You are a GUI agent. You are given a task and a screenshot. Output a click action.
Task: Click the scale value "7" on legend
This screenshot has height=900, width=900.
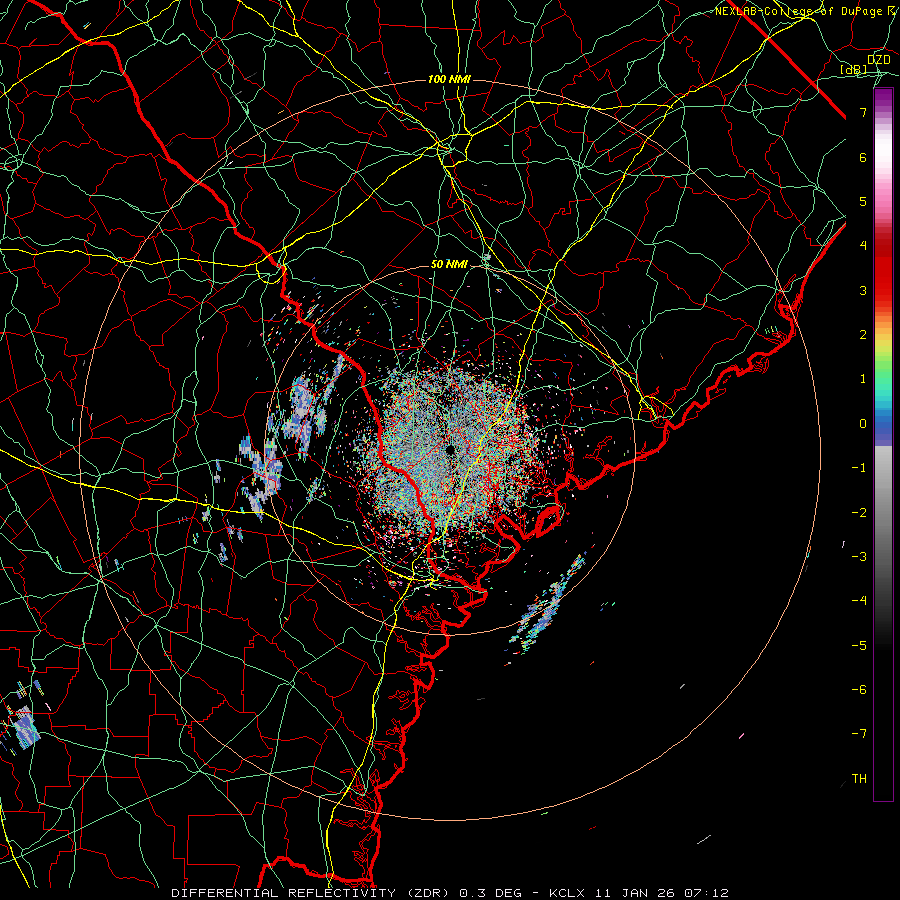(863, 112)
